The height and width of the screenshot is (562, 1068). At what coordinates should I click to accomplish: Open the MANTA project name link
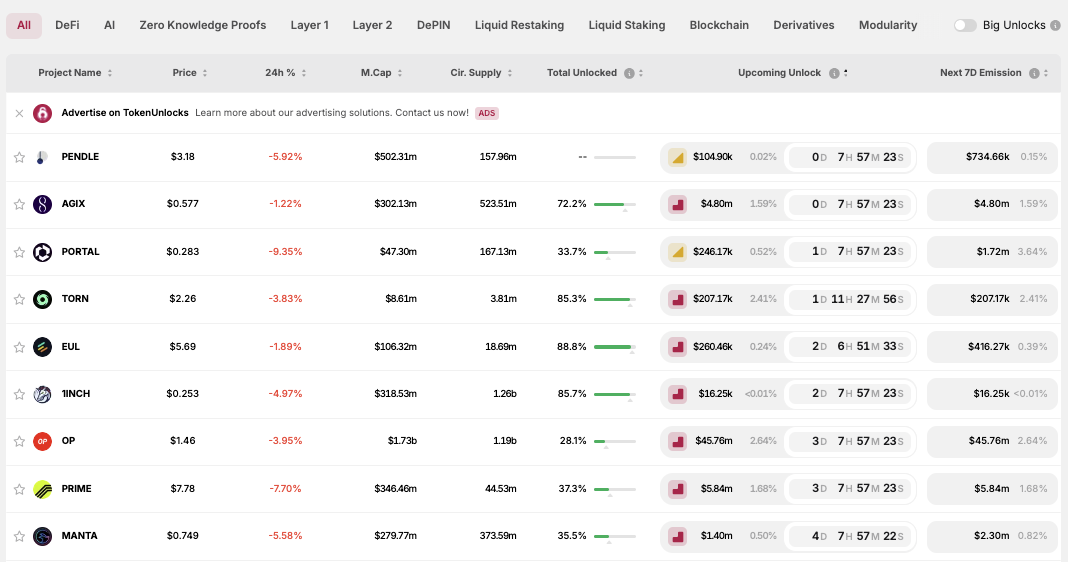point(80,536)
